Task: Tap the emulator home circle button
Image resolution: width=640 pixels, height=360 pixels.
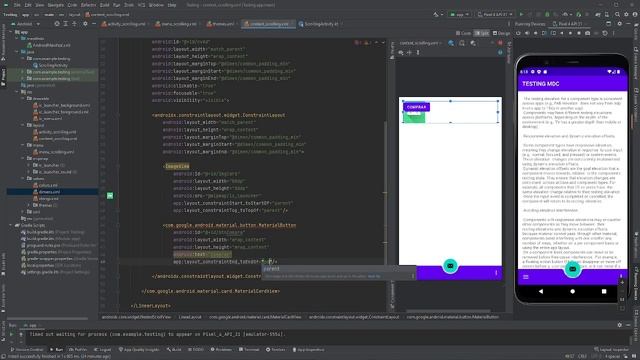Action: pyautogui.click(x=572, y=291)
